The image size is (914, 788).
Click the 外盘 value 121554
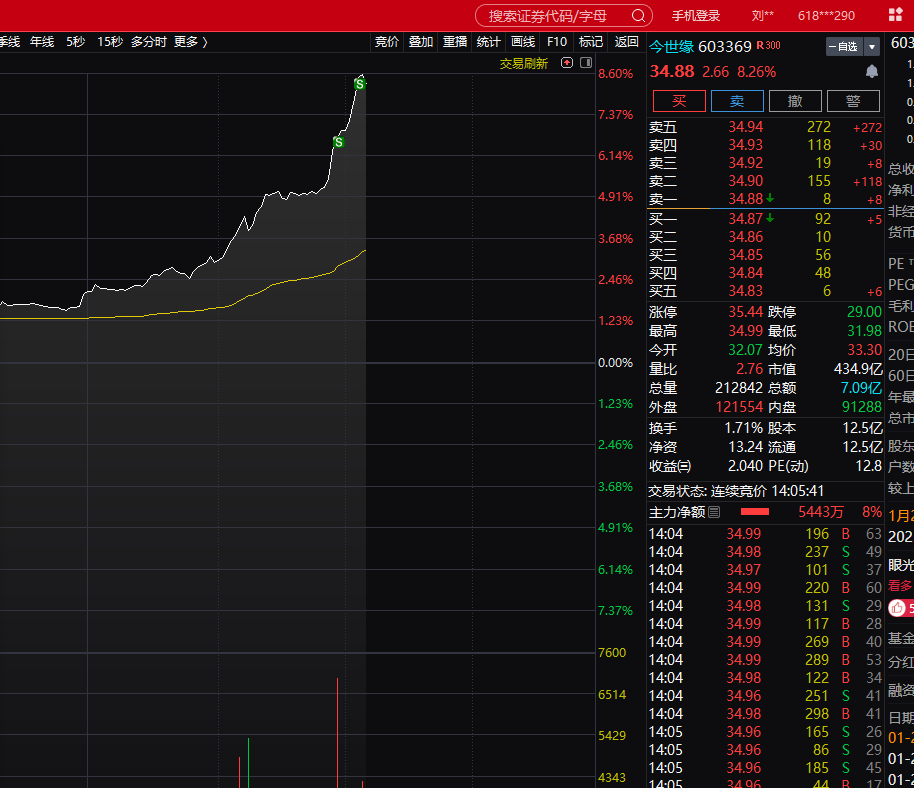739,407
